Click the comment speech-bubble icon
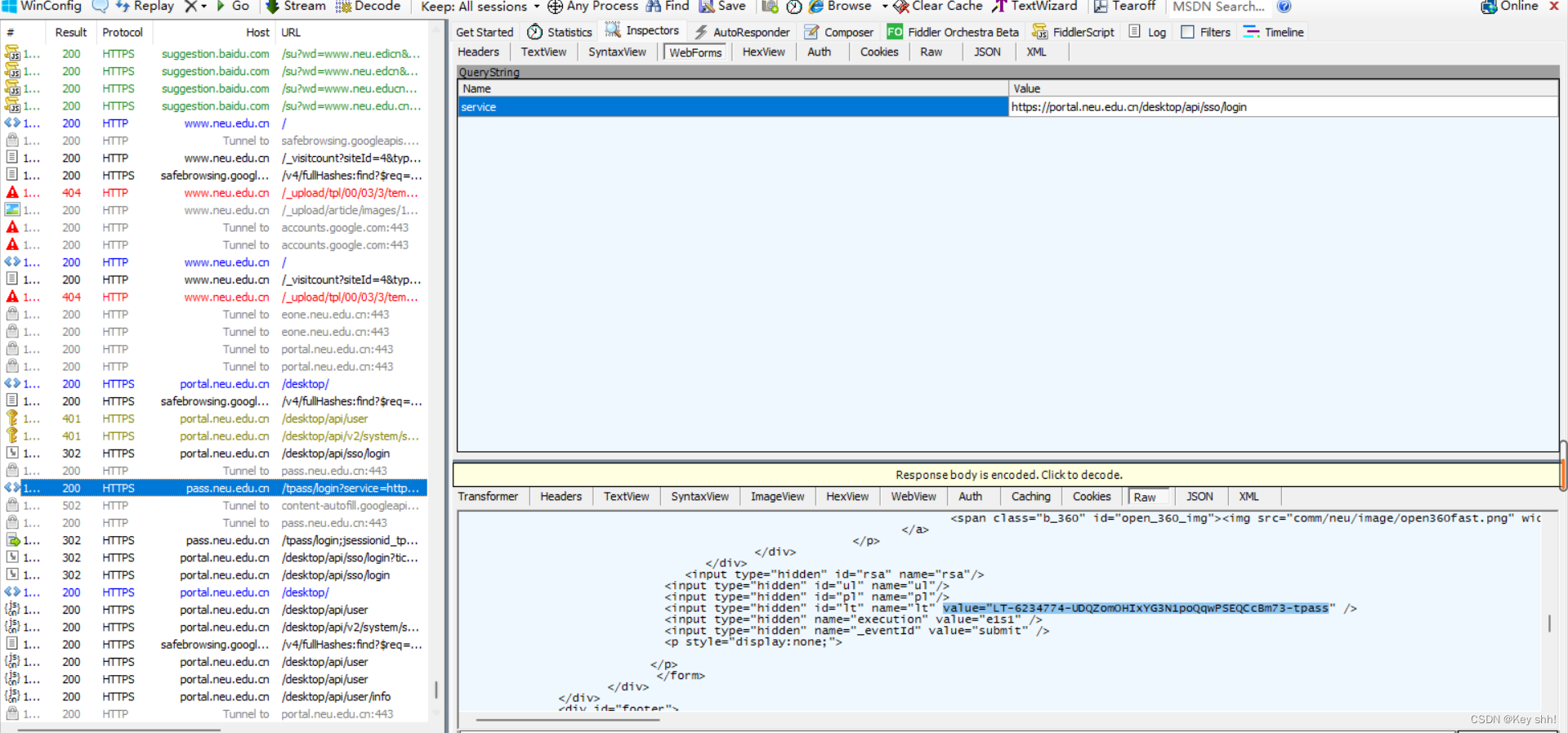The width and height of the screenshot is (1568, 733). pos(100,7)
